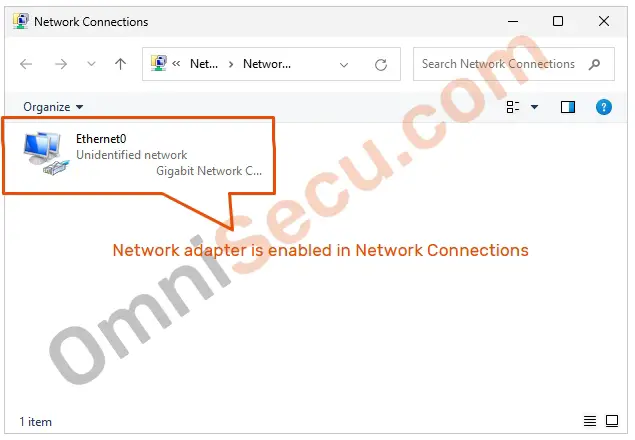This screenshot has width=635, height=440.
Task: Open Help with the blue question mark
Action: tap(603, 107)
